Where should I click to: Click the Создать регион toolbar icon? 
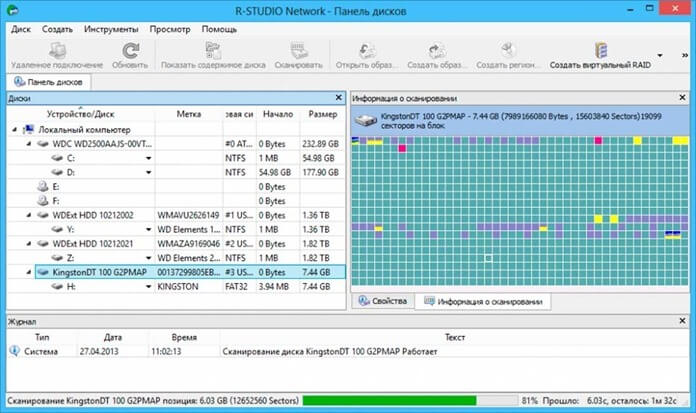507,50
